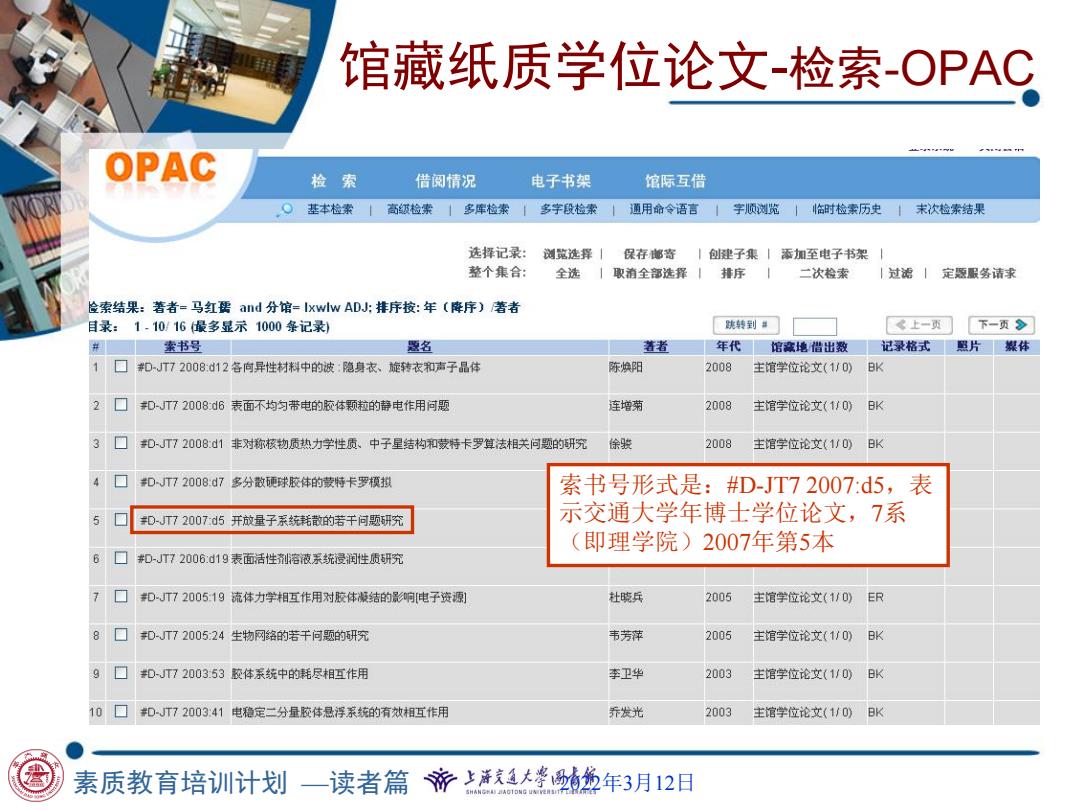The image size is (1080, 810).
Task: Open 多库检索 search mode
Action: (x=486, y=209)
